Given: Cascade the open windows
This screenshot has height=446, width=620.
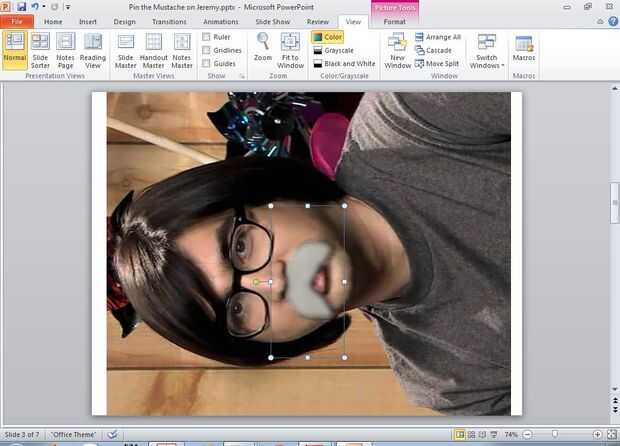Looking at the screenshot, I should click(x=433, y=51).
